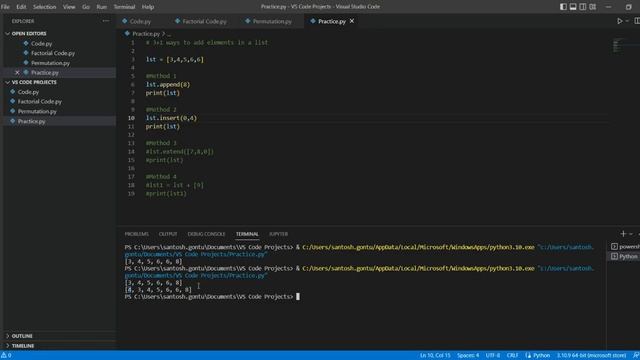Open customize layout icon
640x360 pixels.
pos(593,7)
